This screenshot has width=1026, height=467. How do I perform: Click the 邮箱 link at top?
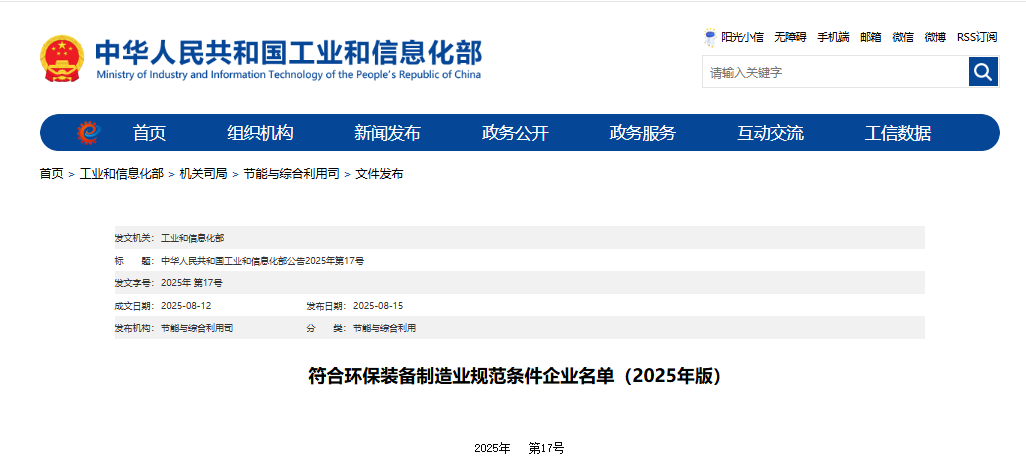871,37
